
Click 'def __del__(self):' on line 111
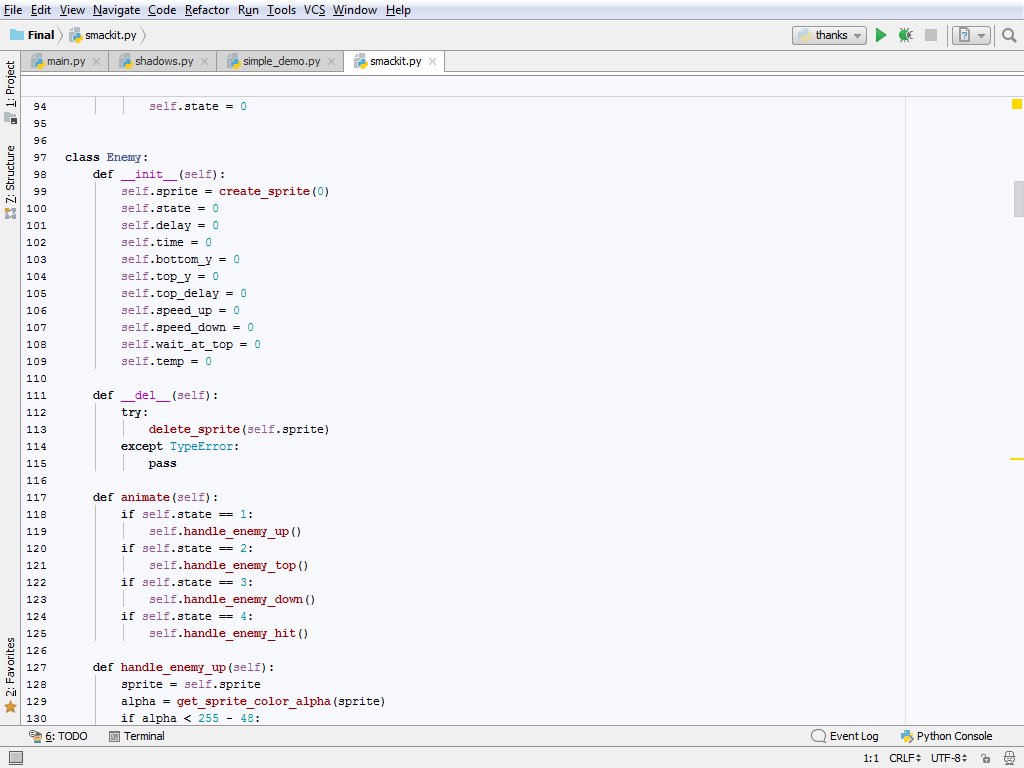(x=155, y=396)
